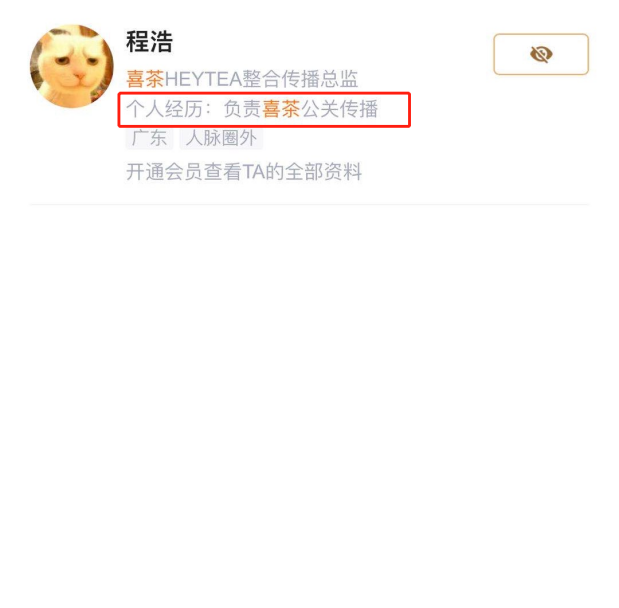
Task: Click the 负责 text in the experience line
Action: click(x=242, y=109)
